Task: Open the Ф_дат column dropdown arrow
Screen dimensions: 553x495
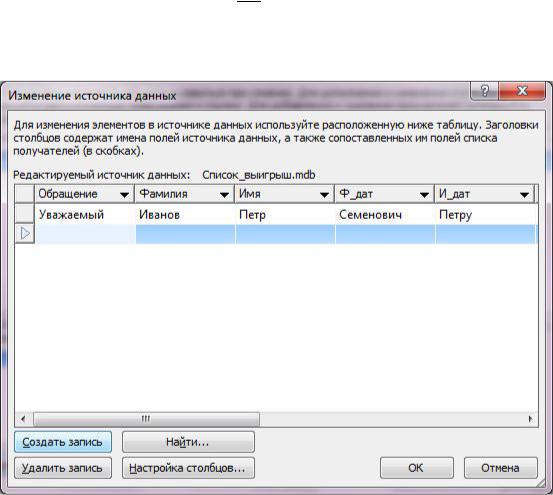Action: (x=424, y=195)
